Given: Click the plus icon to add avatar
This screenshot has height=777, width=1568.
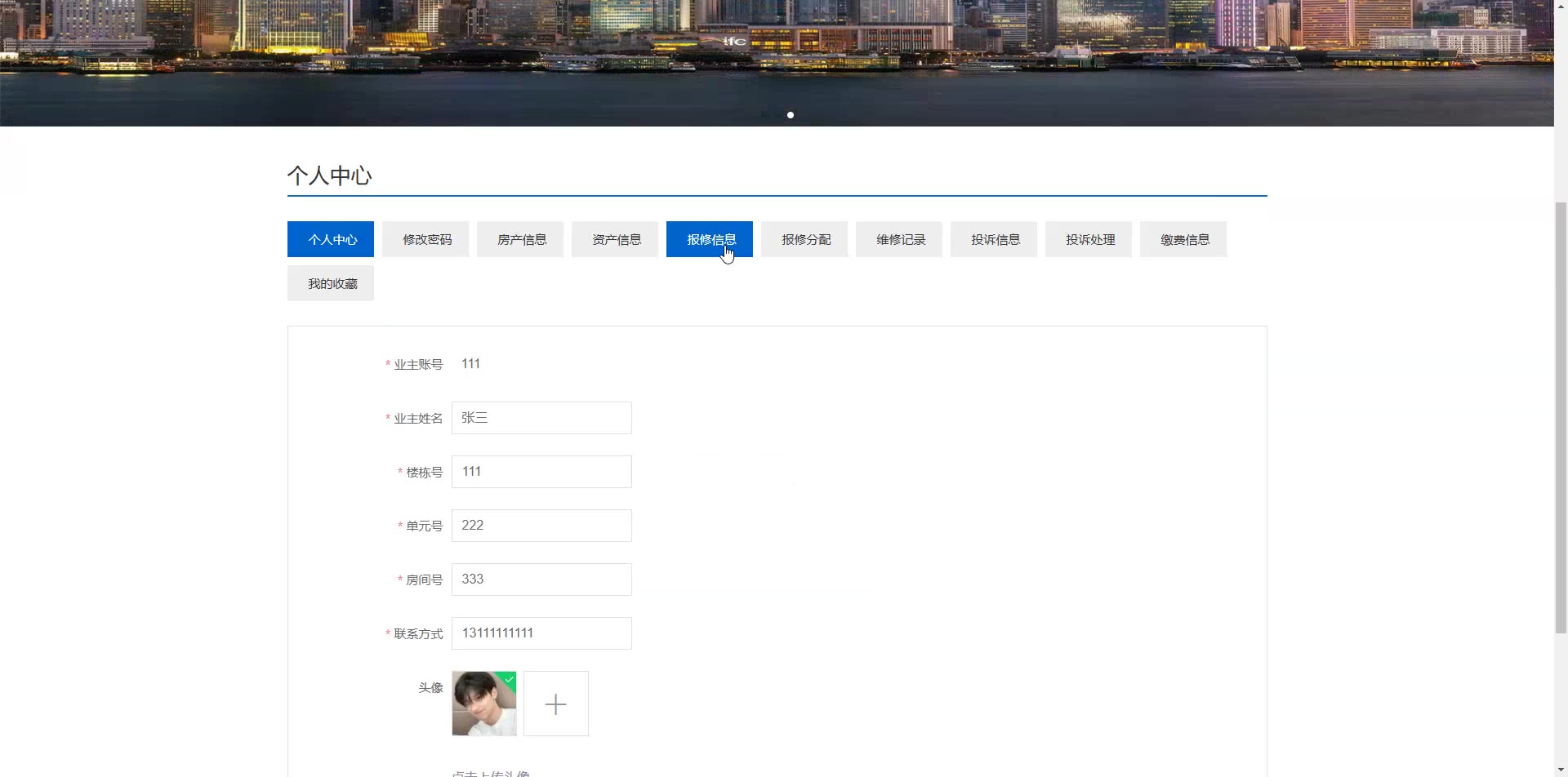Looking at the screenshot, I should point(555,704).
